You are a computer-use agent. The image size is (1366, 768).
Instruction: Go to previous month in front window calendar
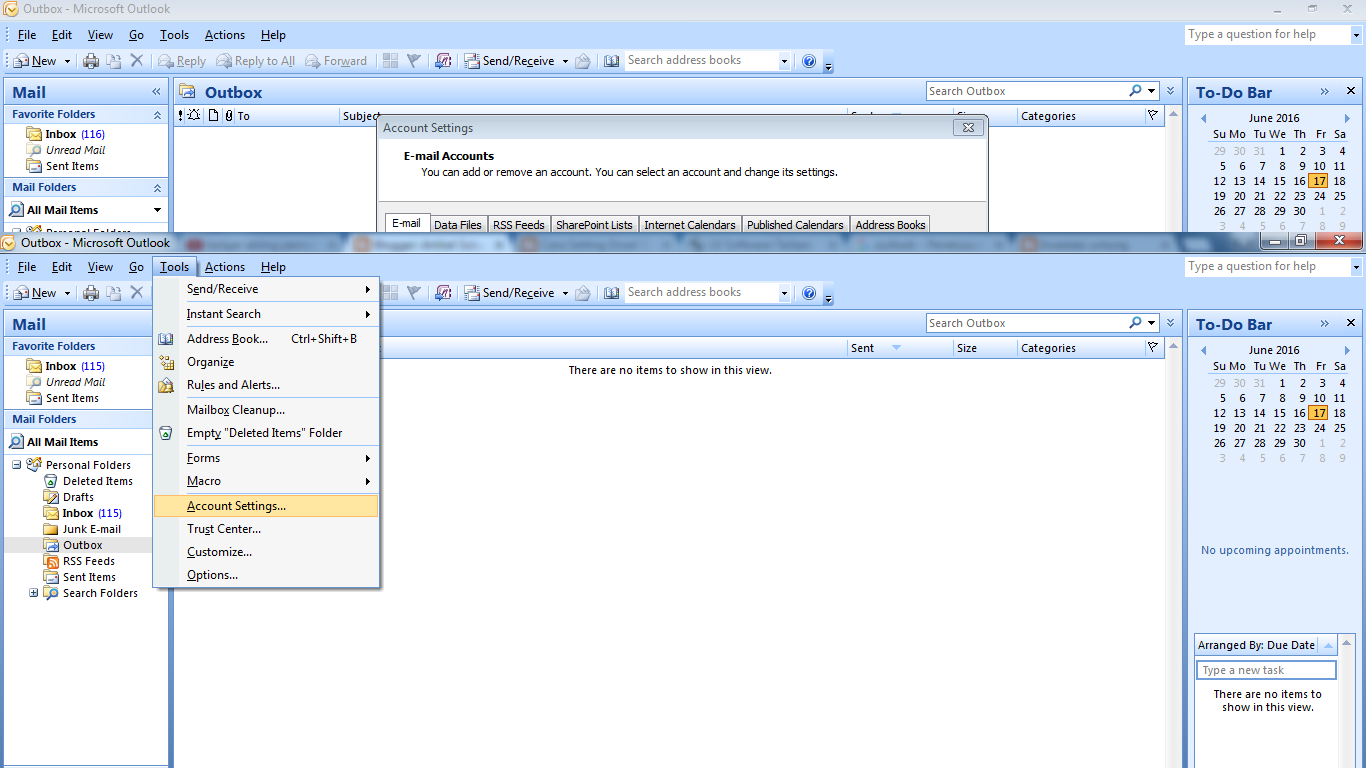coord(1204,350)
